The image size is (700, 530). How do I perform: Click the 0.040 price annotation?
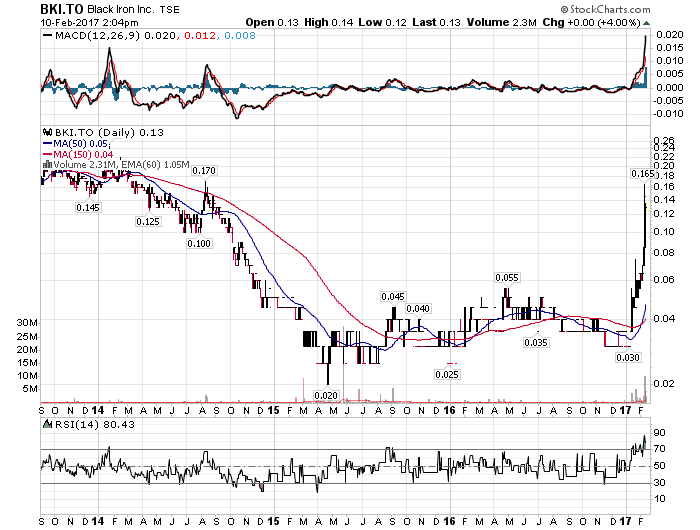418,309
